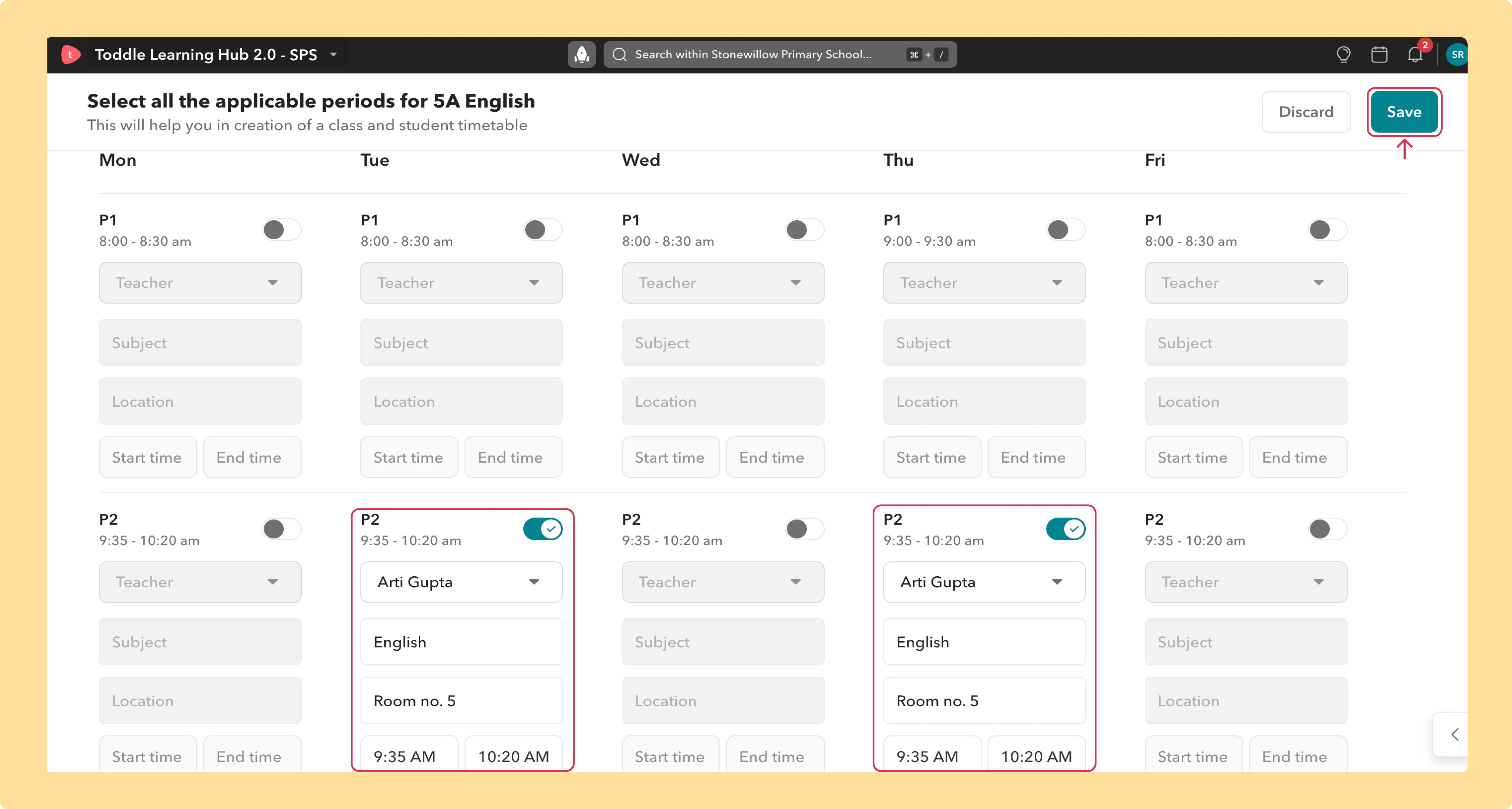Screen dimensions: 1512x809
Task: Enable the Wednesday P2 period toggle
Action: pyautogui.click(x=805, y=529)
